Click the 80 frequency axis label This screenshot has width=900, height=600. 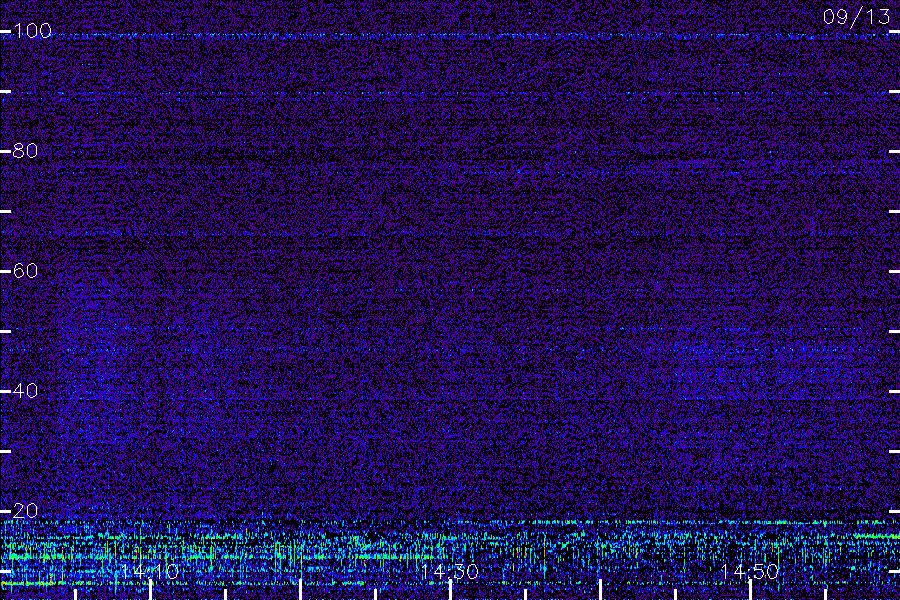(x=25, y=151)
